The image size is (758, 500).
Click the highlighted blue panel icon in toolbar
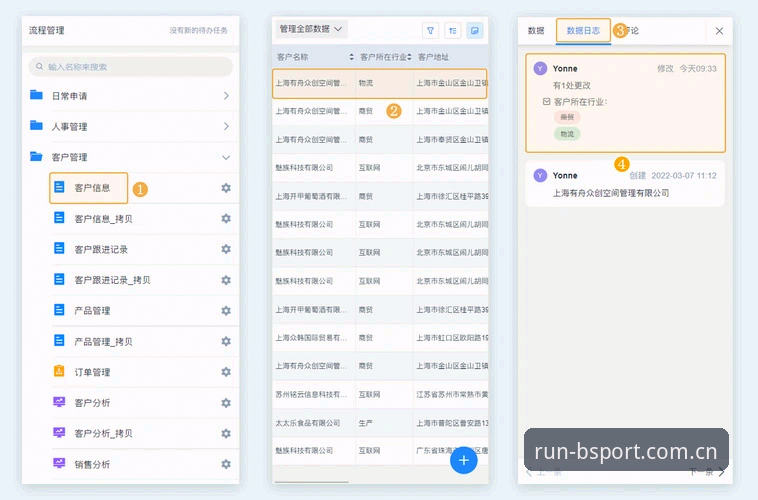(475, 30)
